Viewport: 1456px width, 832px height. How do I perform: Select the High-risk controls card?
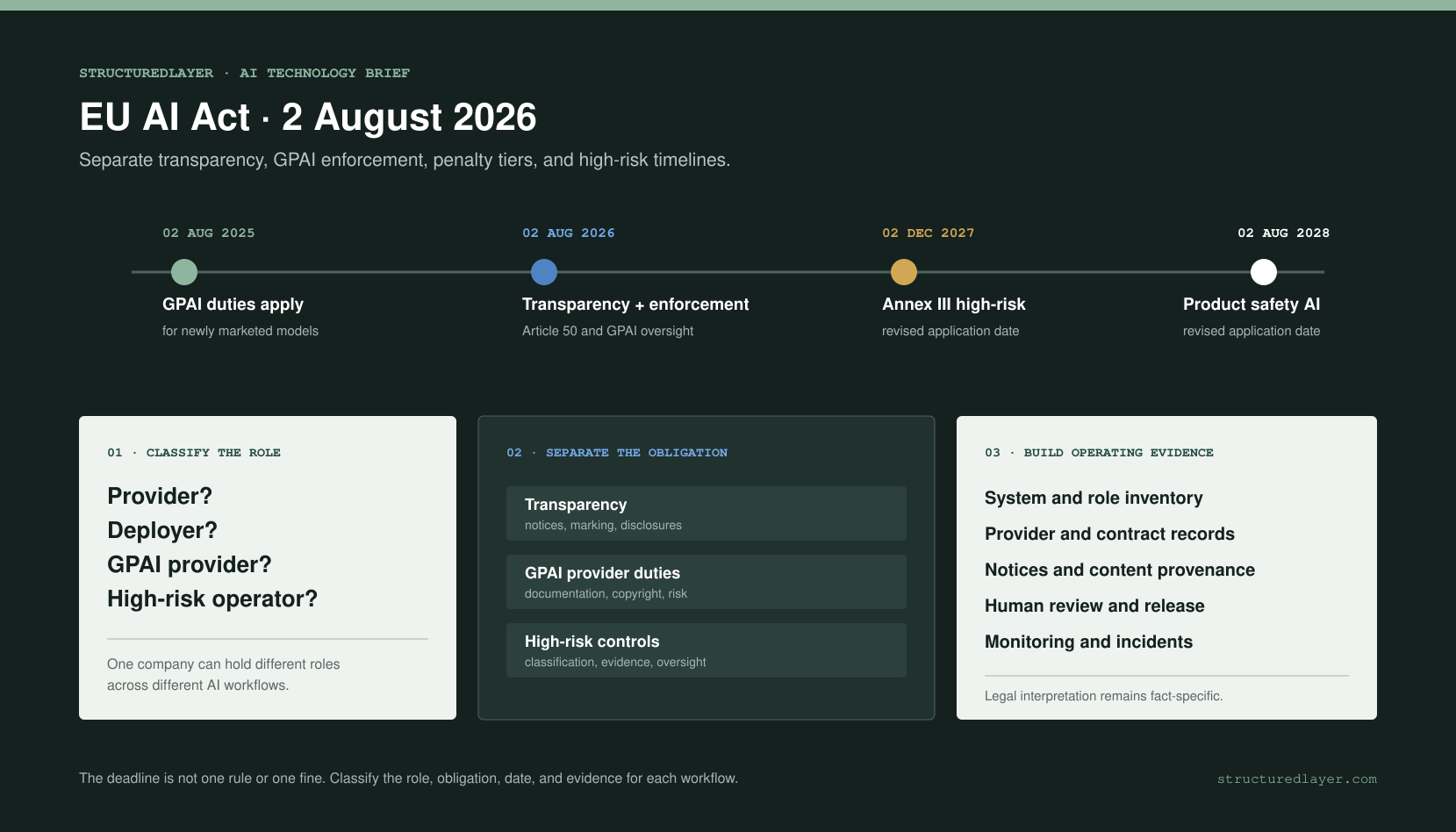point(706,650)
